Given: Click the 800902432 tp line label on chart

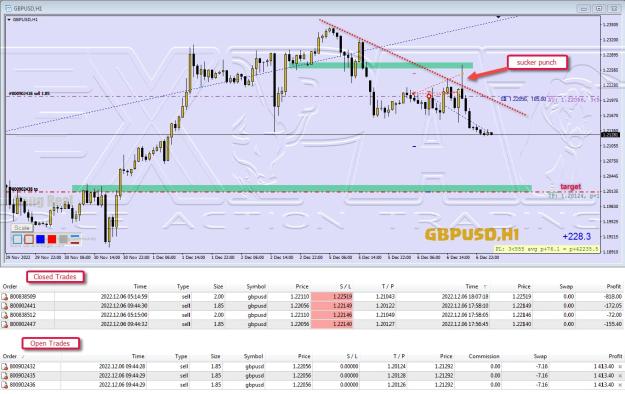Looking at the screenshot, I should click(x=24, y=189).
